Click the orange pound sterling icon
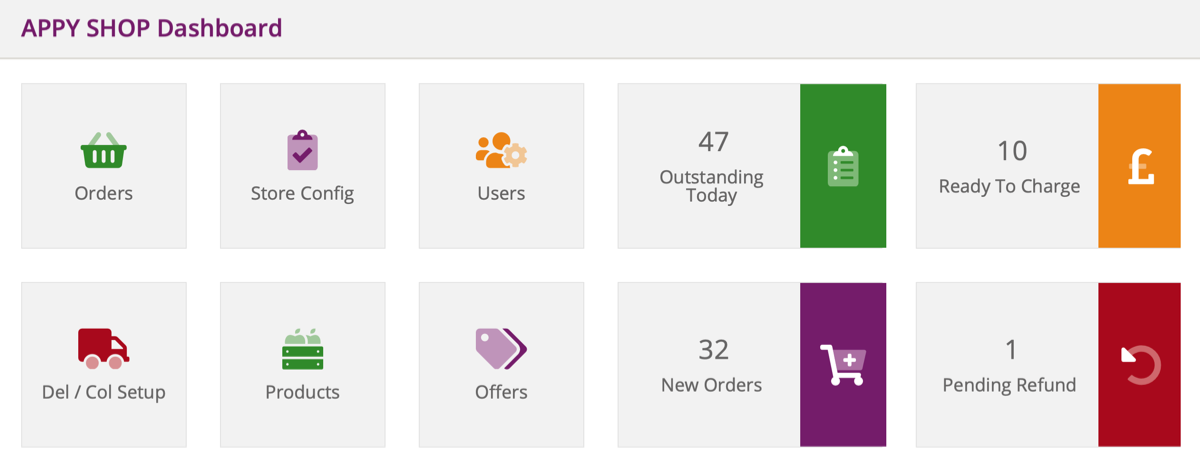The image size is (1200, 466). [x=1141, y=166]
